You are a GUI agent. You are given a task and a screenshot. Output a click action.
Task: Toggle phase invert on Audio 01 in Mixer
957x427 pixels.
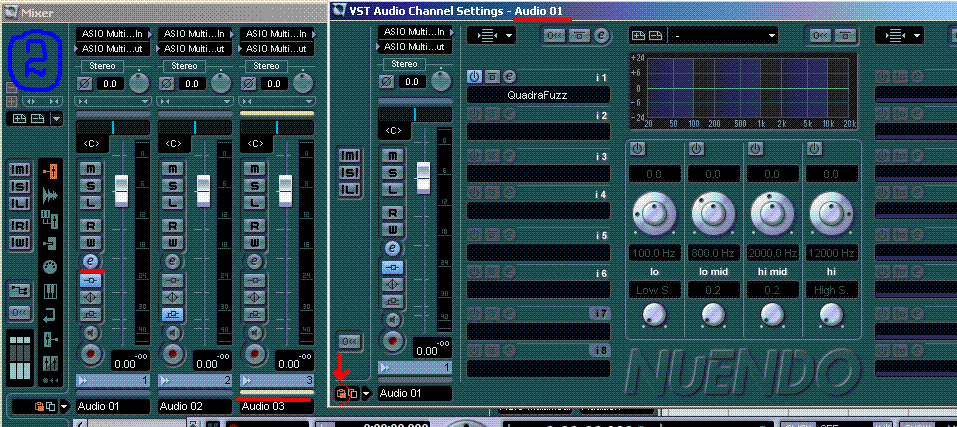(85, 84)
